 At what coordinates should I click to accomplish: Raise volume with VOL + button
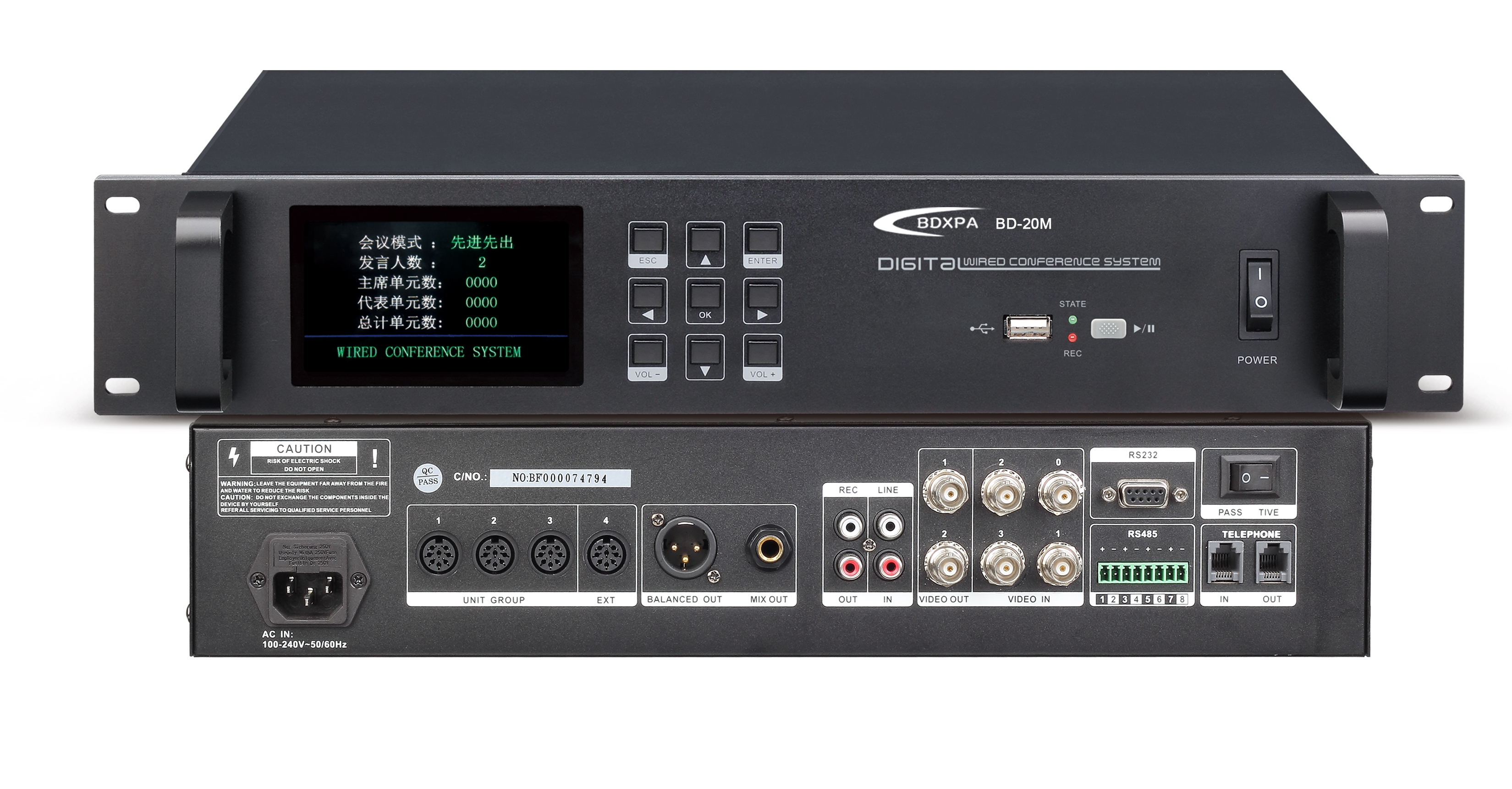click(x=763, y=357)
